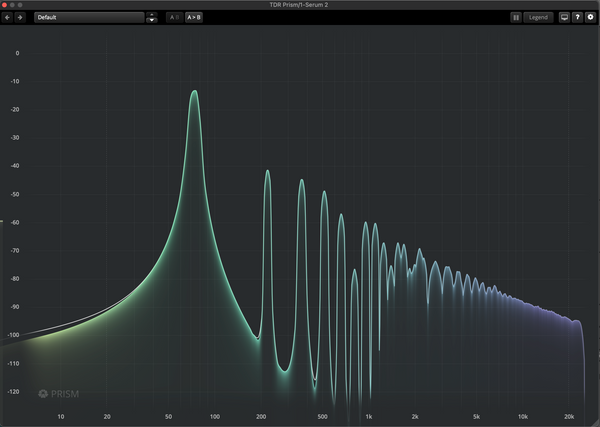Open the Default preset name field
The height and width of the screenshot is (427, 600).
(89, 17)
